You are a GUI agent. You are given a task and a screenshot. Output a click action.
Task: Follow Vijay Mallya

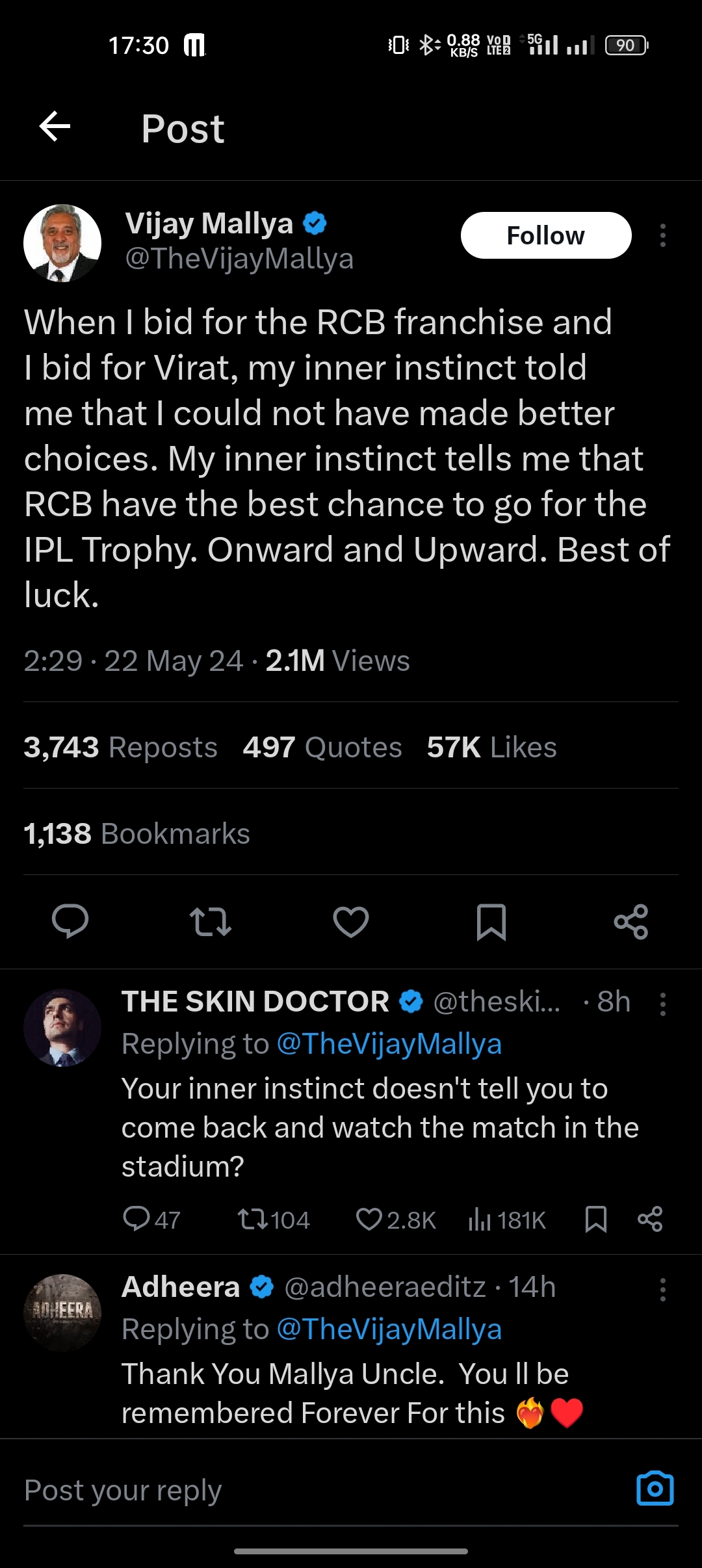click(545, 235)
